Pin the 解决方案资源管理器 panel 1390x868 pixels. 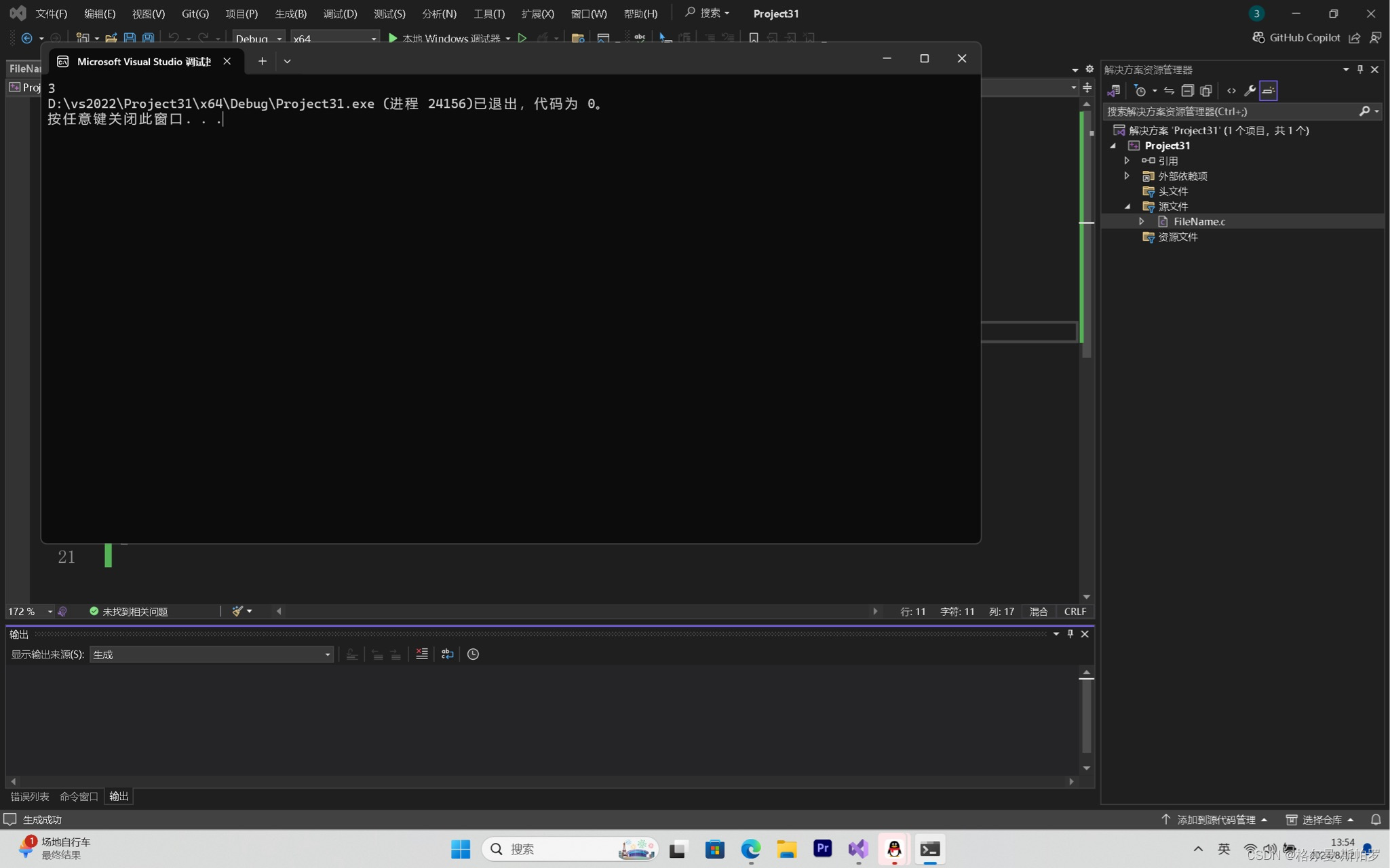(1359, 69)
